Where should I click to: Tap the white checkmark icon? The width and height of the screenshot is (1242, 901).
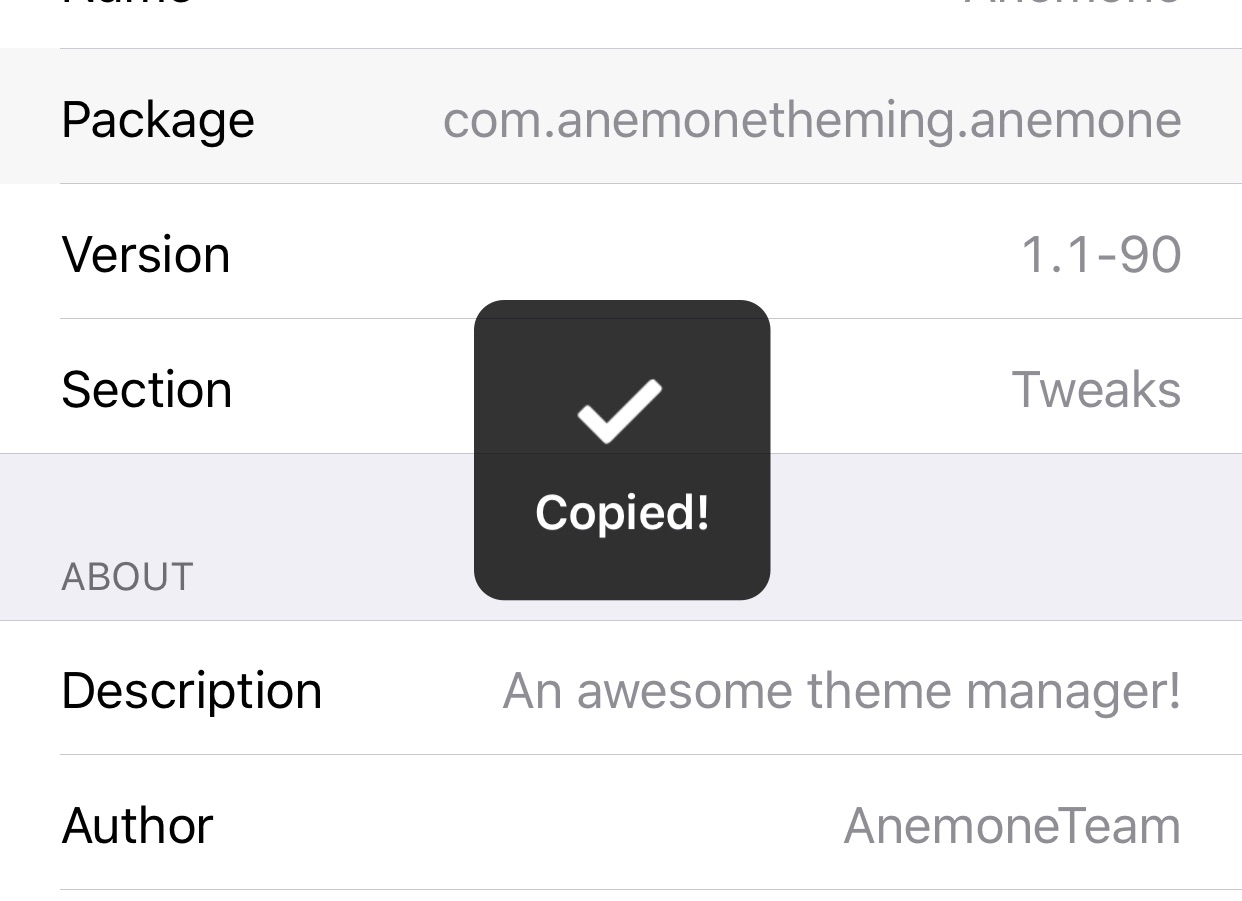coord(620,411)
